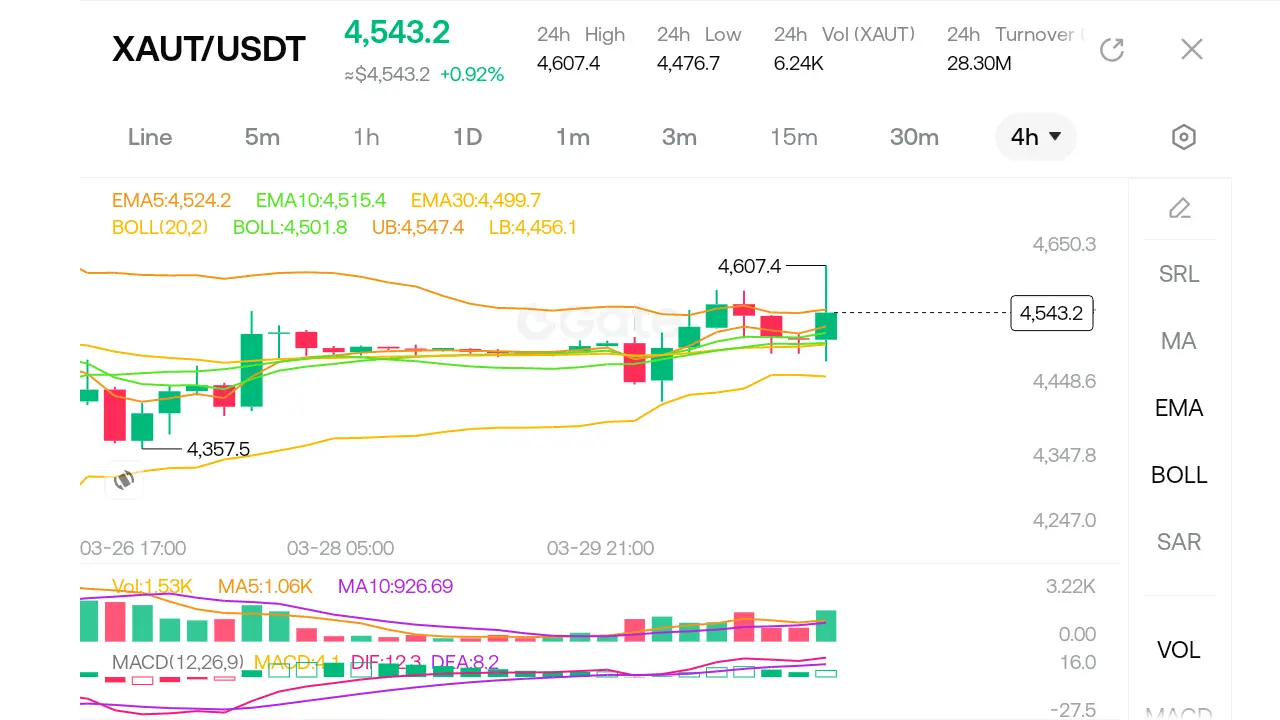Image resolution: width=1280 pixels, height=720 pixels.
Task: Click the LB:4,456.1 legend label
Action: [x=533, y=228]
